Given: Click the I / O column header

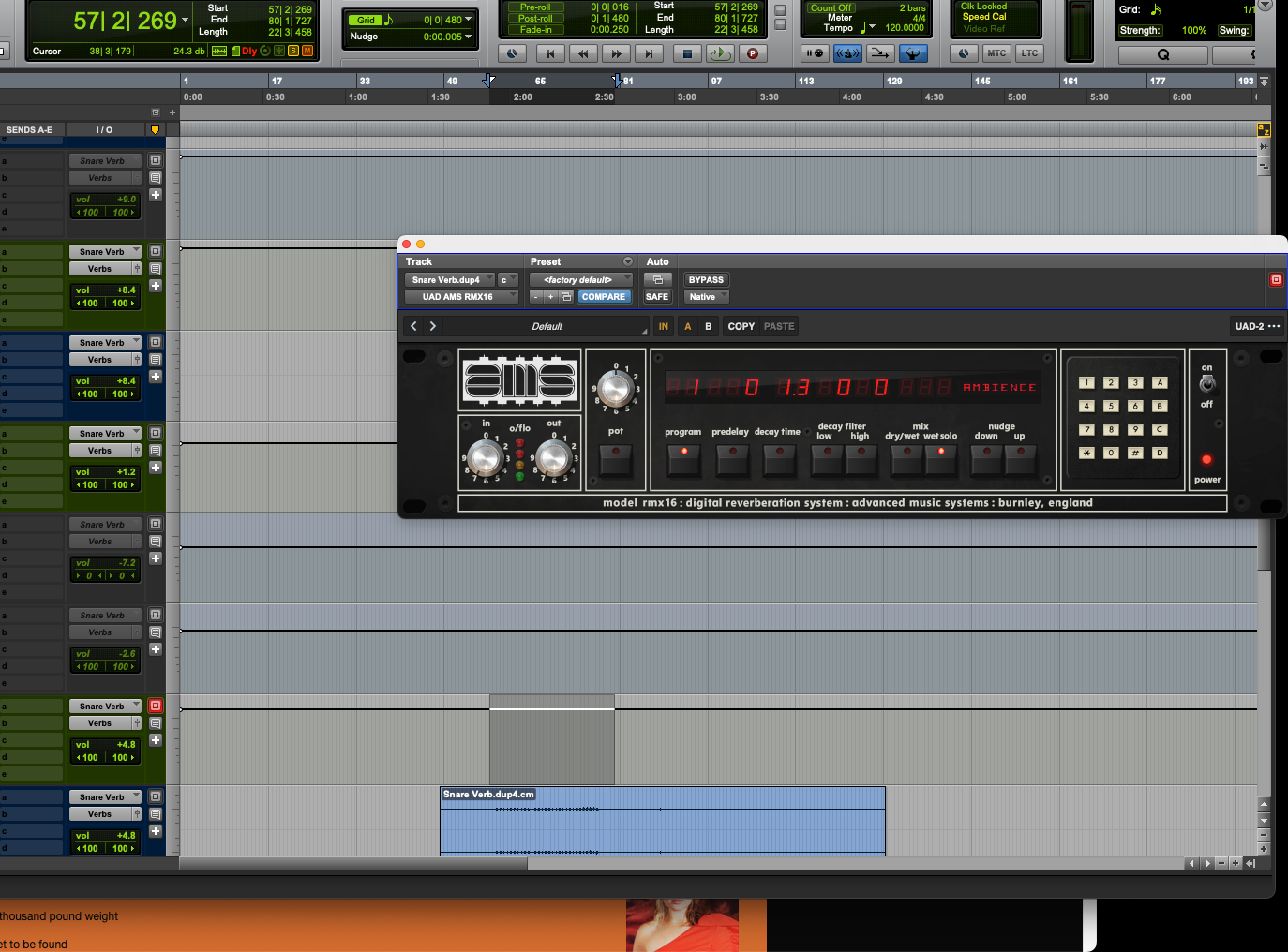Looking at the screenshot, I should click(x=104, y=130).
